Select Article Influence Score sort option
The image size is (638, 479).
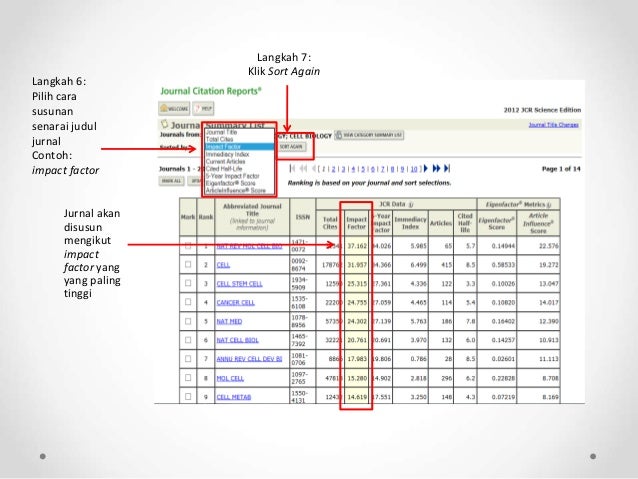239,190
